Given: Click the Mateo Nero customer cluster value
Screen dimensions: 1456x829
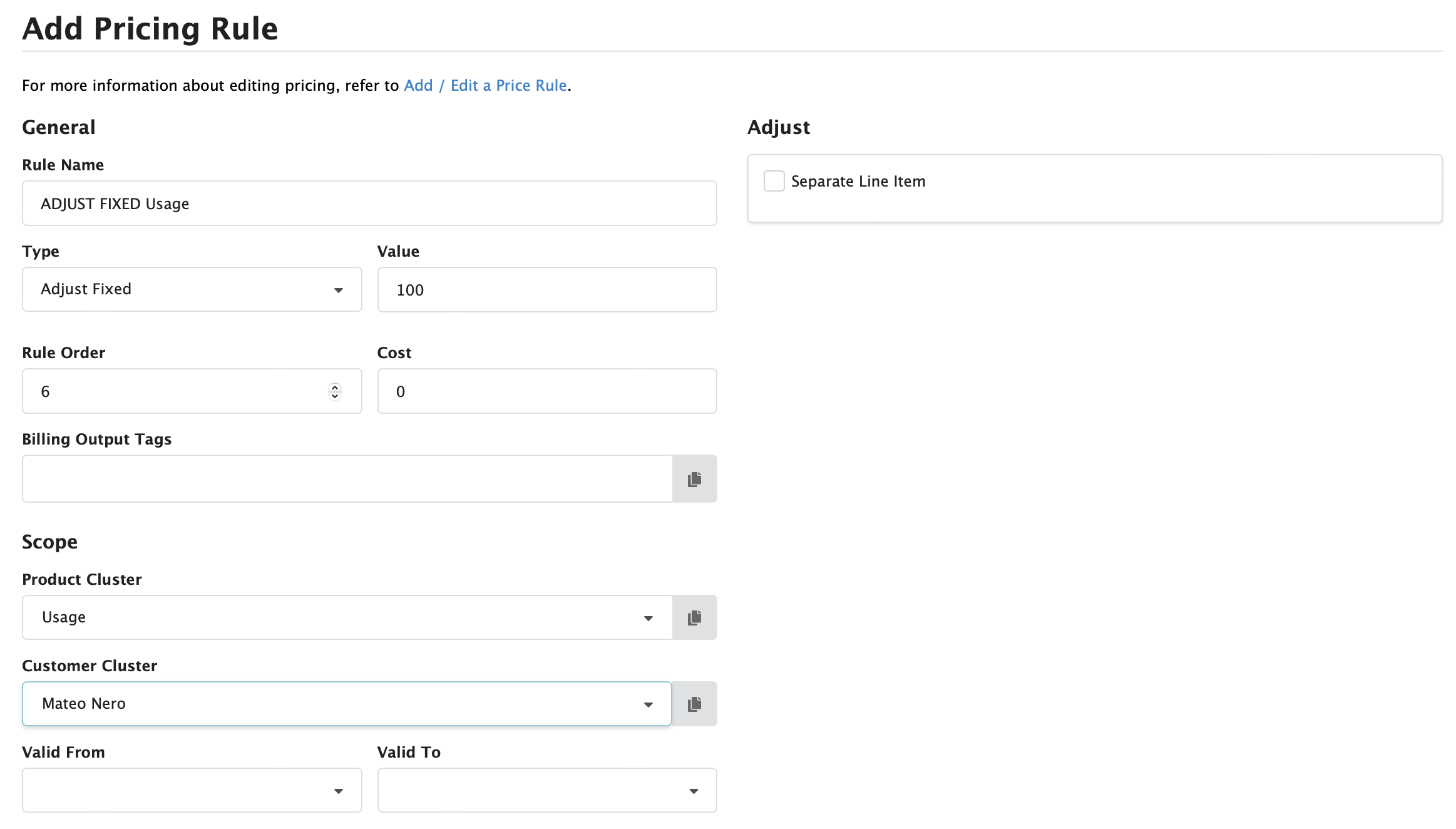Looking at the screenshot, I should click(x=83, y=704).
